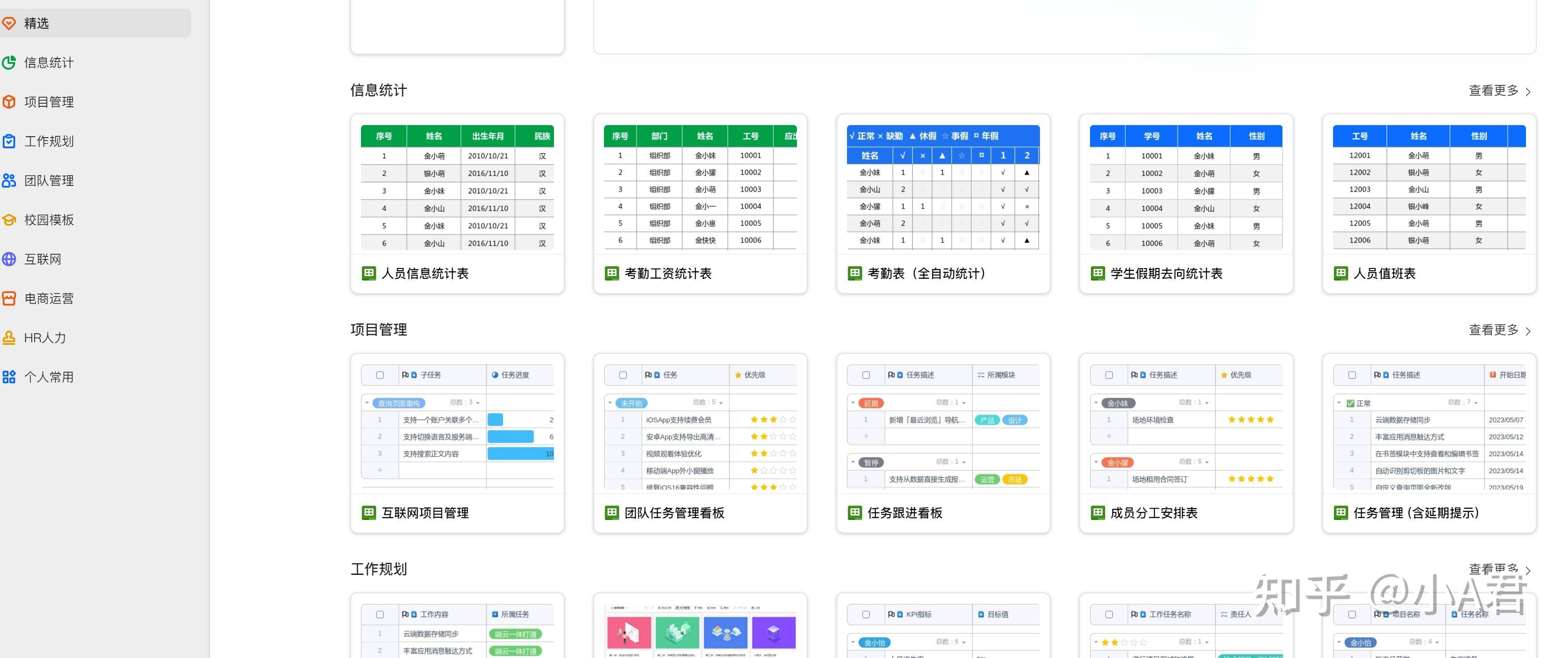Click the 工作规划 clipboard icon
1568x658 pixels.
pos(8,141)
